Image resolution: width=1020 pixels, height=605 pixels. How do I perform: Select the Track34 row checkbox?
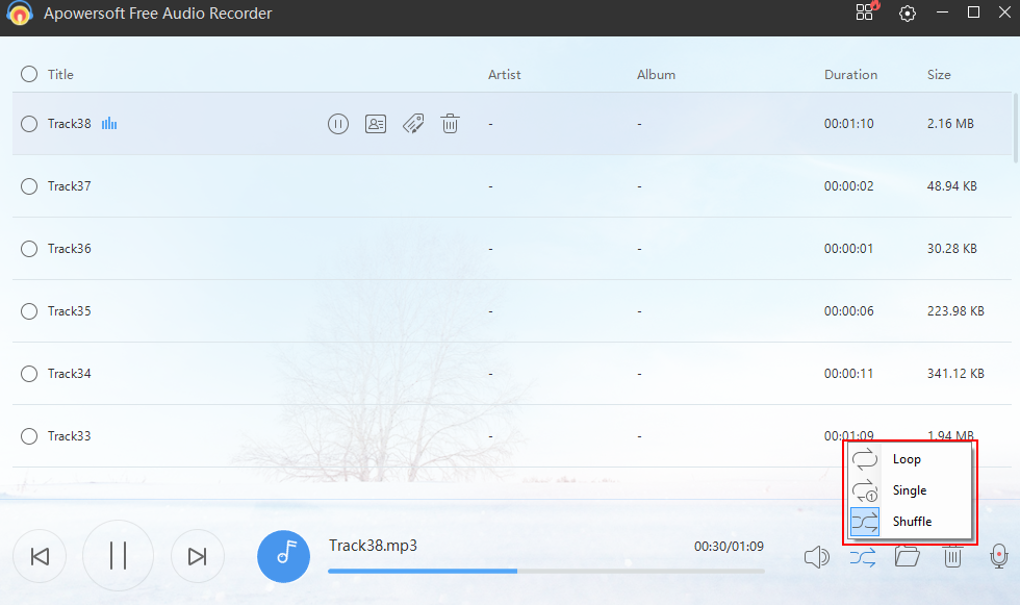(x=29, y=373)
